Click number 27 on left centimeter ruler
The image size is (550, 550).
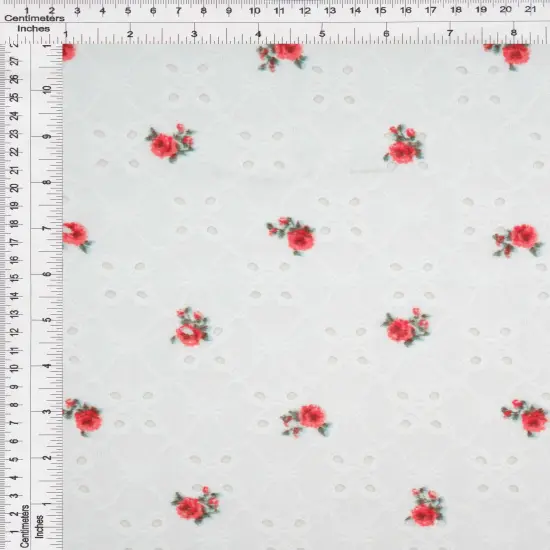tap(15, 61)
